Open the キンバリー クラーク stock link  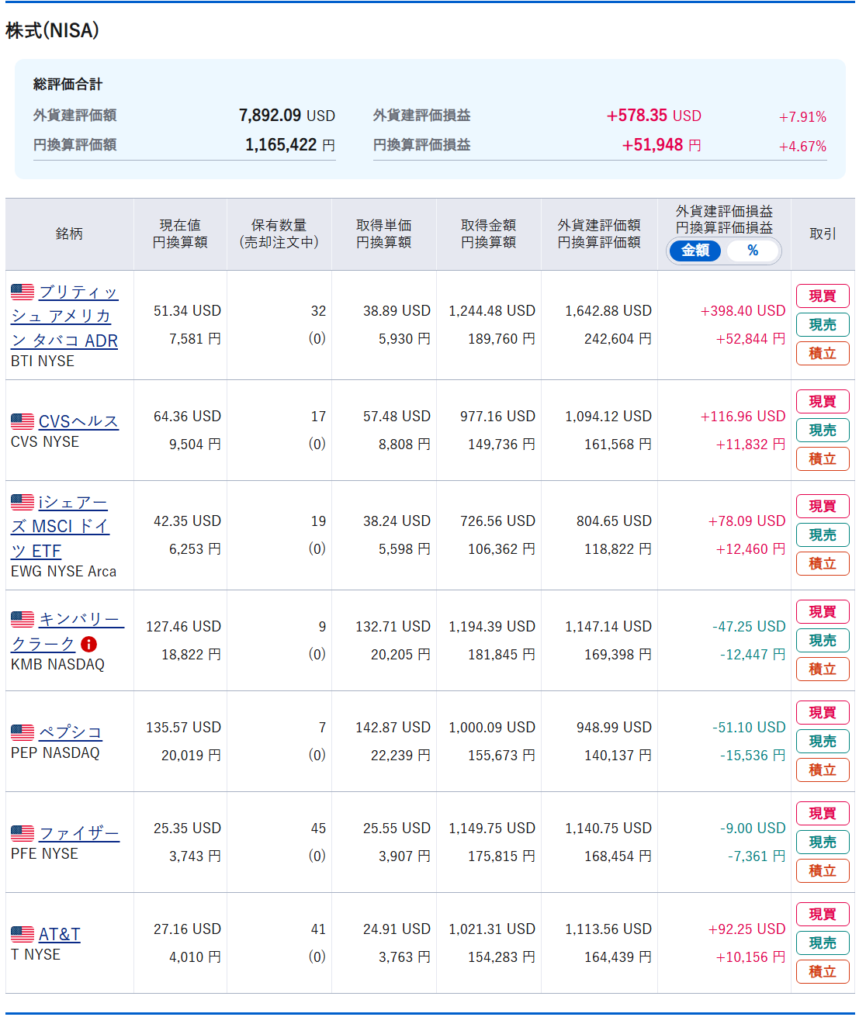tap(67, 631)
